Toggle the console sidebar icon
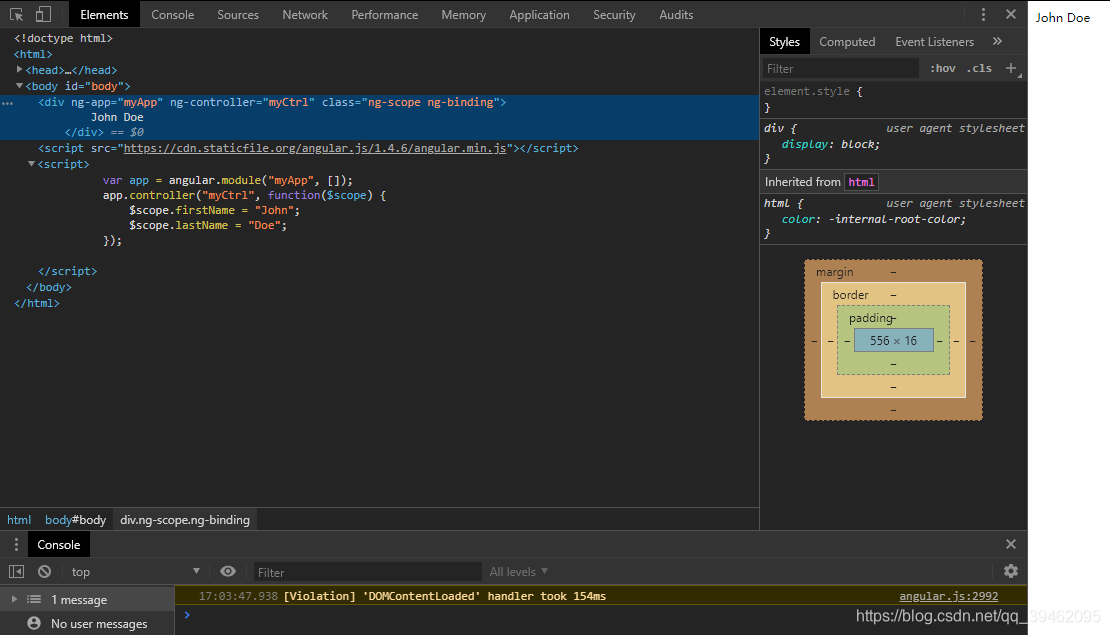1110x635 pixels. pos(16,571)
